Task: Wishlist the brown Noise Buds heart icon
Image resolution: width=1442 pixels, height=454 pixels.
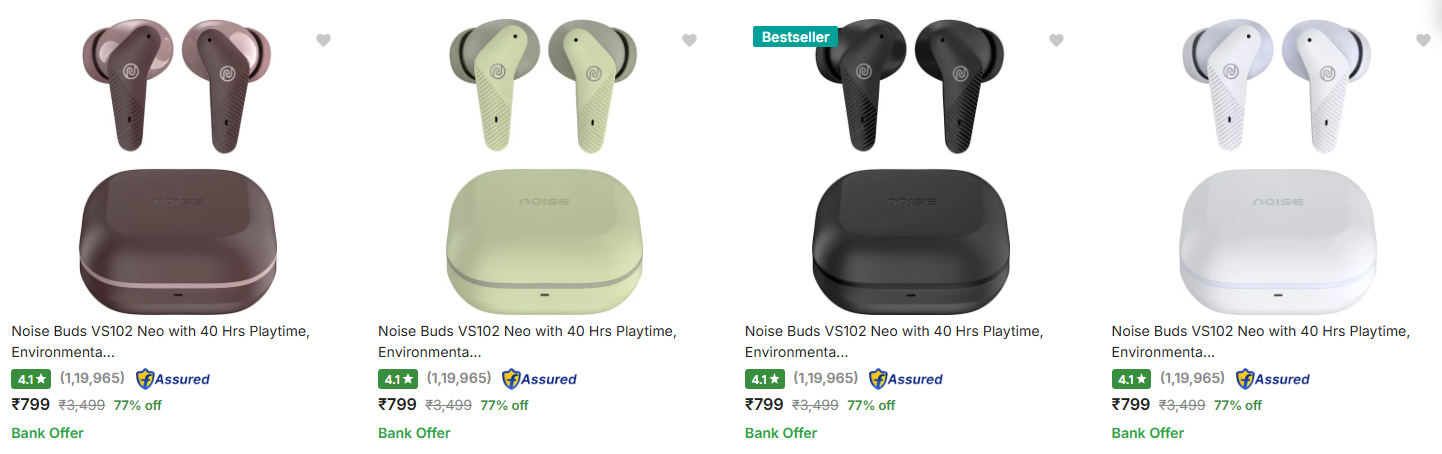Action: [x=323, y=40]
